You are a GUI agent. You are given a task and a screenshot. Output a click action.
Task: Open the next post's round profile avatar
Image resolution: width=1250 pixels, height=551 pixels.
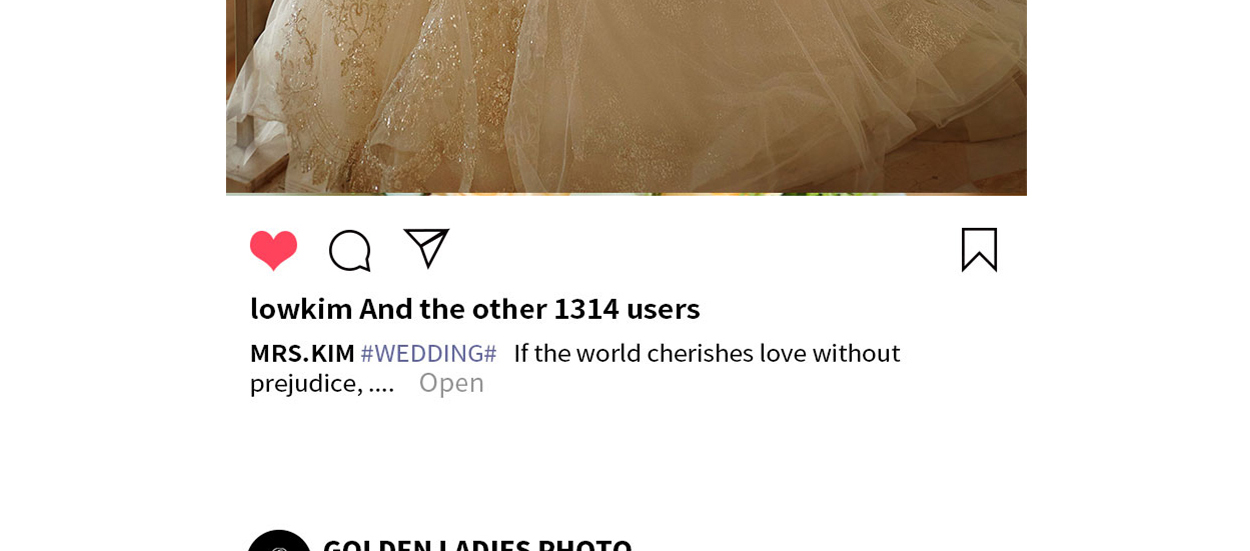click(279, 541)
